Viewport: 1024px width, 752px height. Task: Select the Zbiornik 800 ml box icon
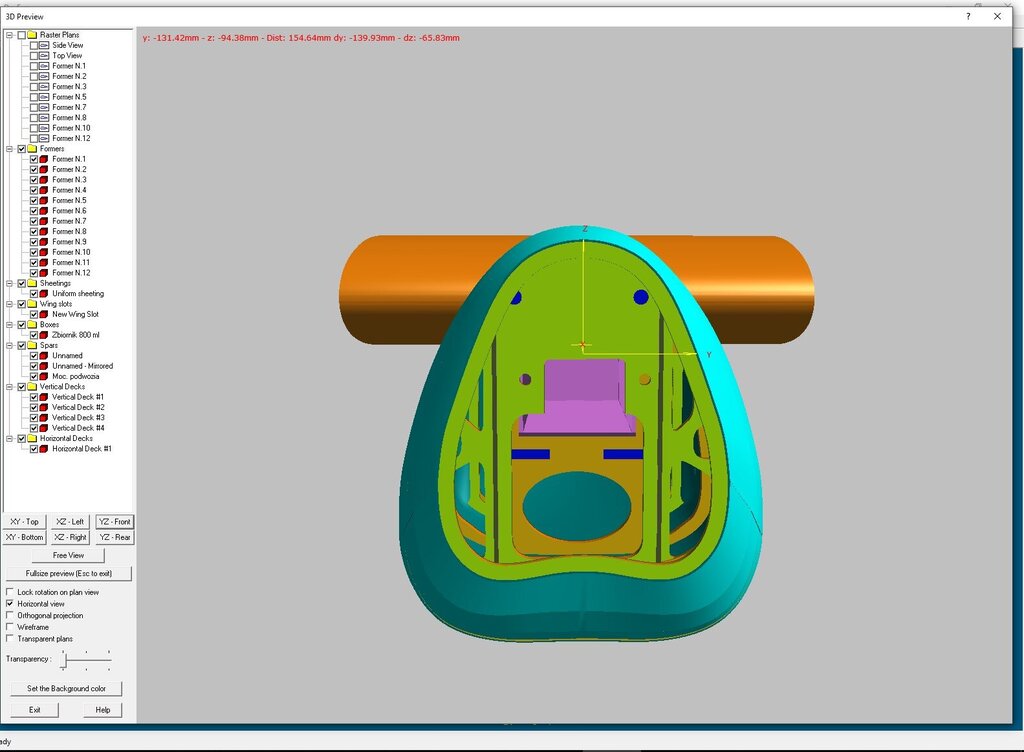pos(46,334)
